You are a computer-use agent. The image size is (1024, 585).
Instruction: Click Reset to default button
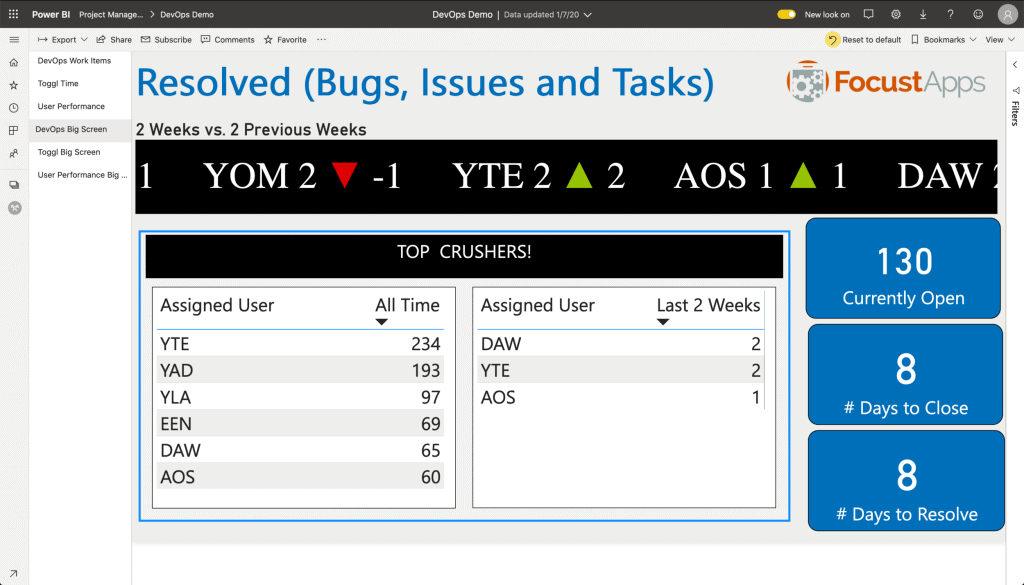click(x=863, y=40)
